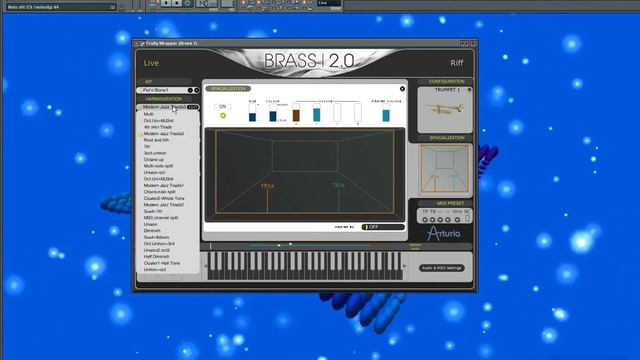
Task: Close the Spatialization popup with round X
Action: (x=402, y=89)
